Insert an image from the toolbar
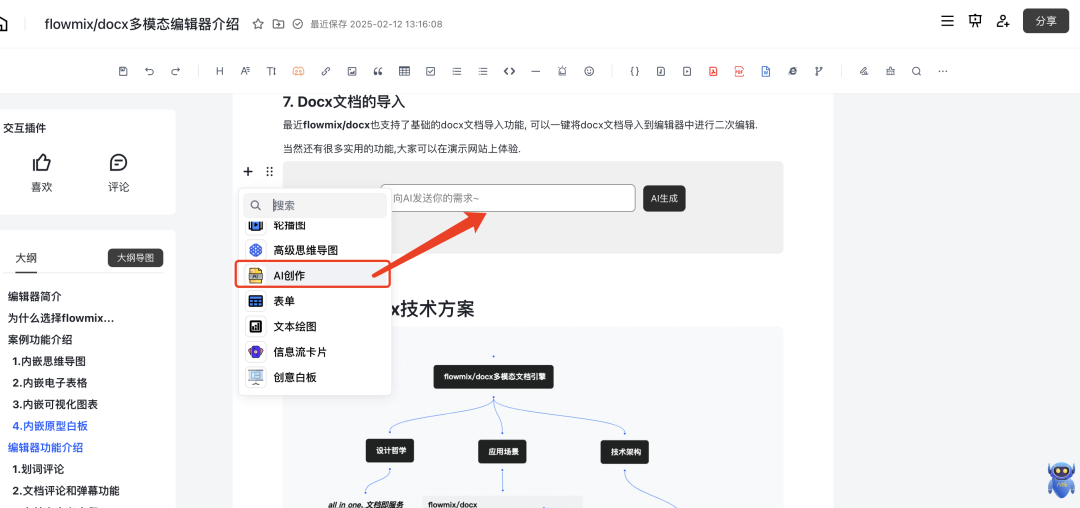The height and width of the screenshot is (508, 1080). (x=352, y=71)
